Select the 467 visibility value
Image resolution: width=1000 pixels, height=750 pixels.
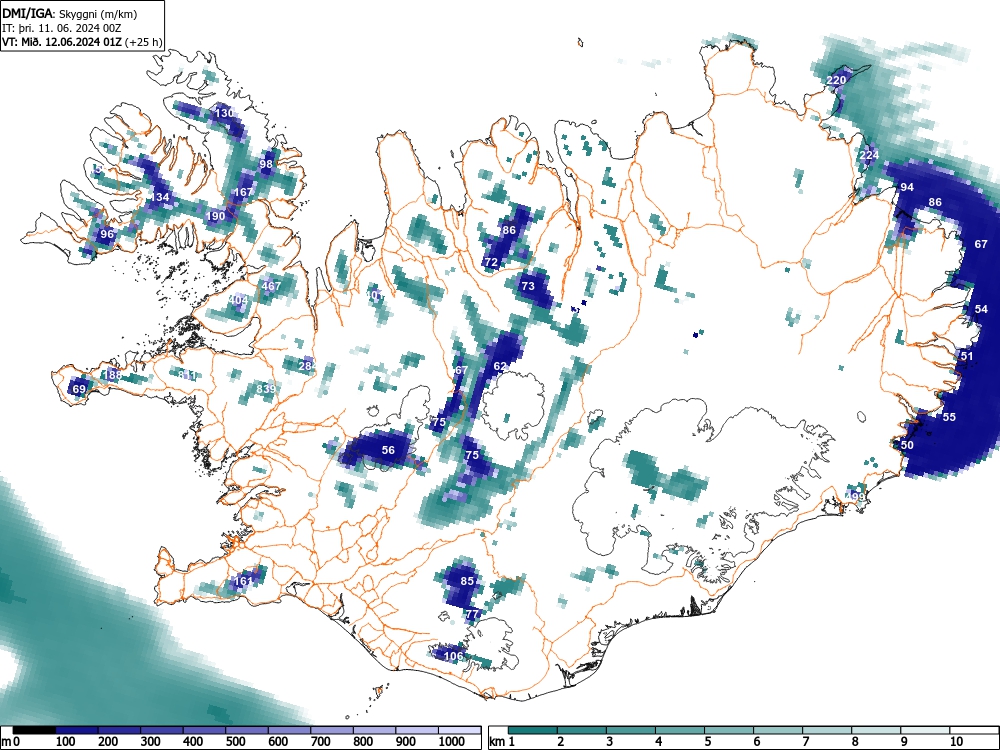coord(271,286)
